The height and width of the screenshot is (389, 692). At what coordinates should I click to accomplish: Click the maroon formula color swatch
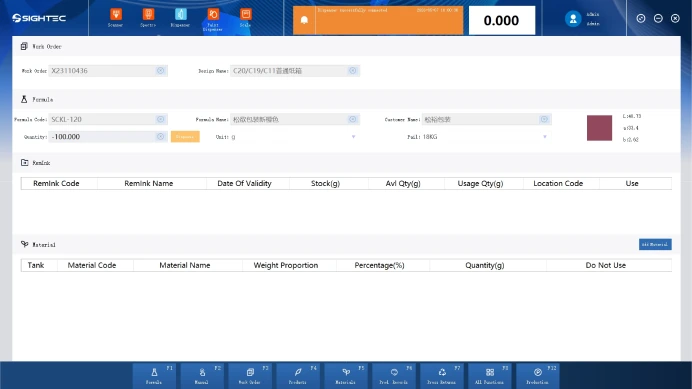599,128
